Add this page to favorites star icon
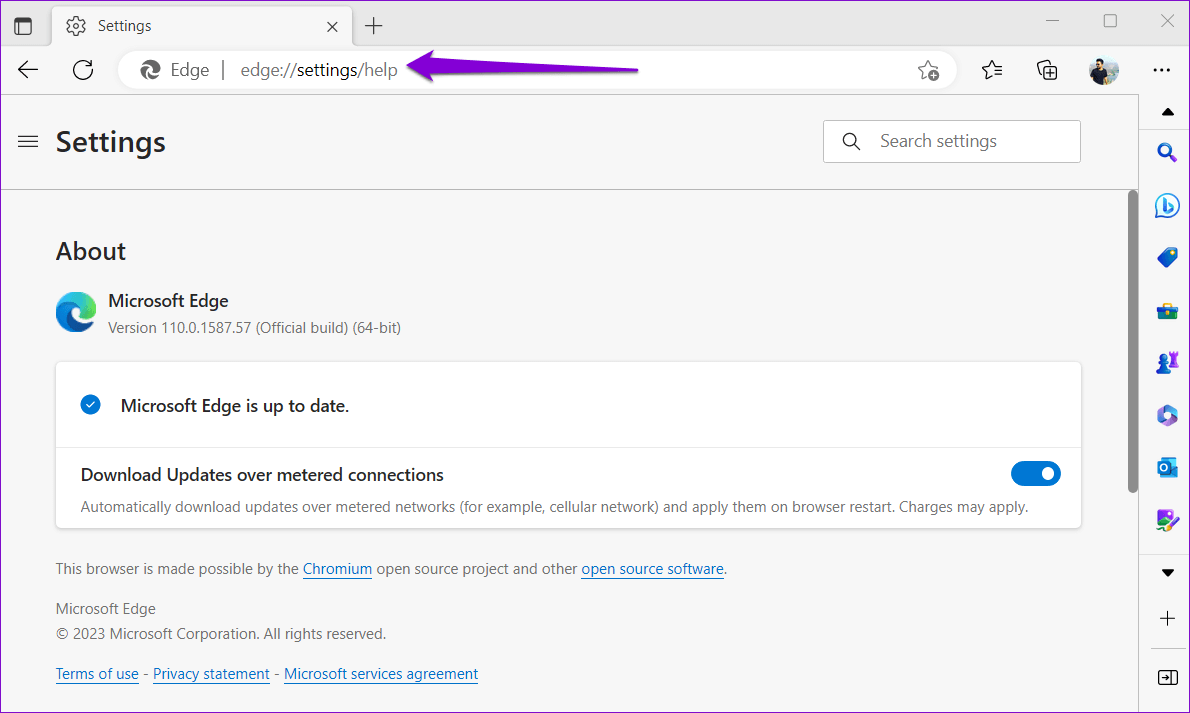 click(x=928, y=71)
